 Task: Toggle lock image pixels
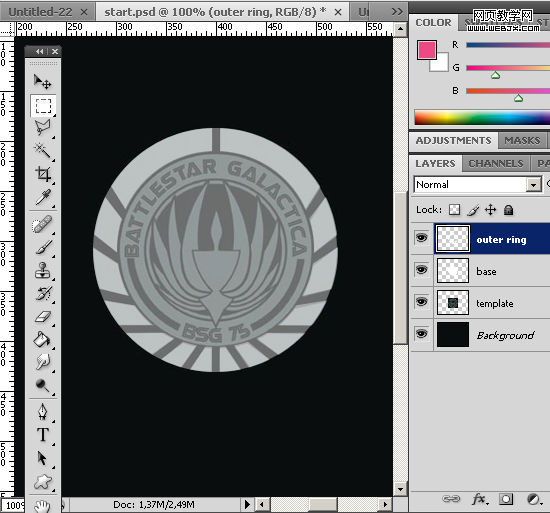[x=473, y=210]
